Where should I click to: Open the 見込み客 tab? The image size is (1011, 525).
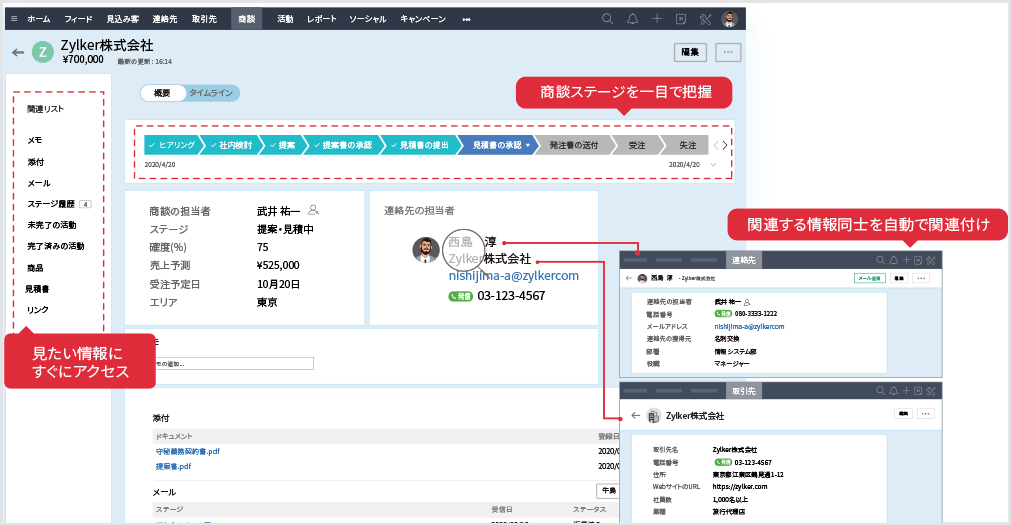(x=123, y=19)
